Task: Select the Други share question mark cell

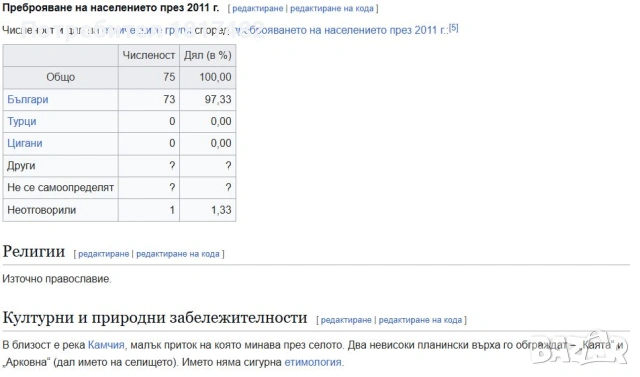Action: point(208,166)
